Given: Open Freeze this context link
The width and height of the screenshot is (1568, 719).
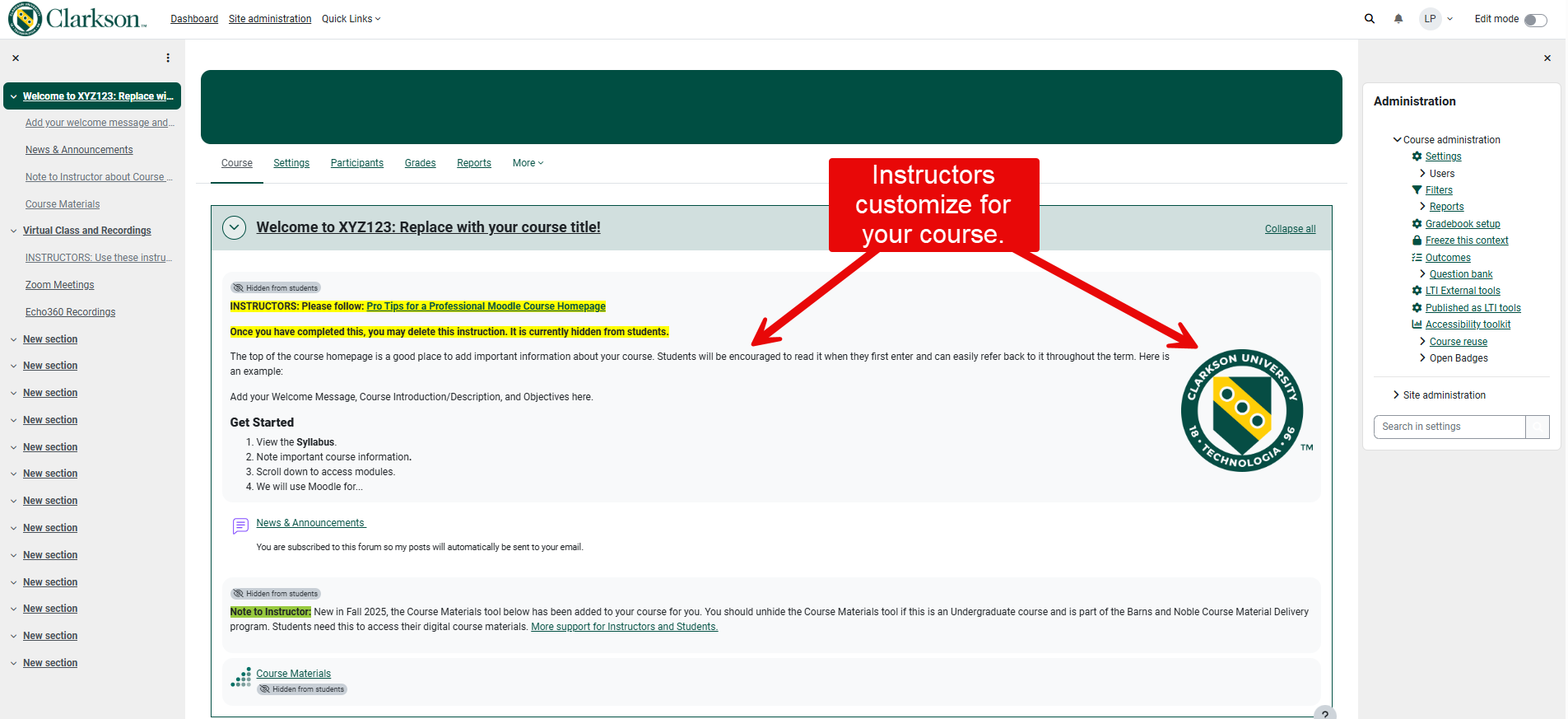Looking at the screenshot, I should coord(1467,240).
